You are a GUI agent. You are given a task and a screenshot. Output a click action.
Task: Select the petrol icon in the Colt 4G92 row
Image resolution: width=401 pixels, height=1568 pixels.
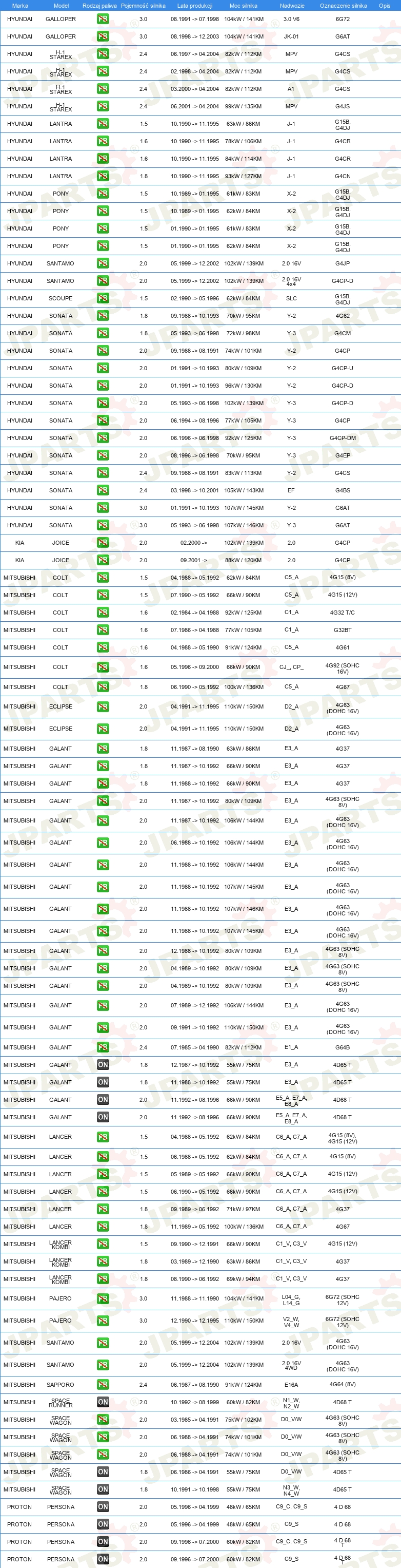click(103, 667)
